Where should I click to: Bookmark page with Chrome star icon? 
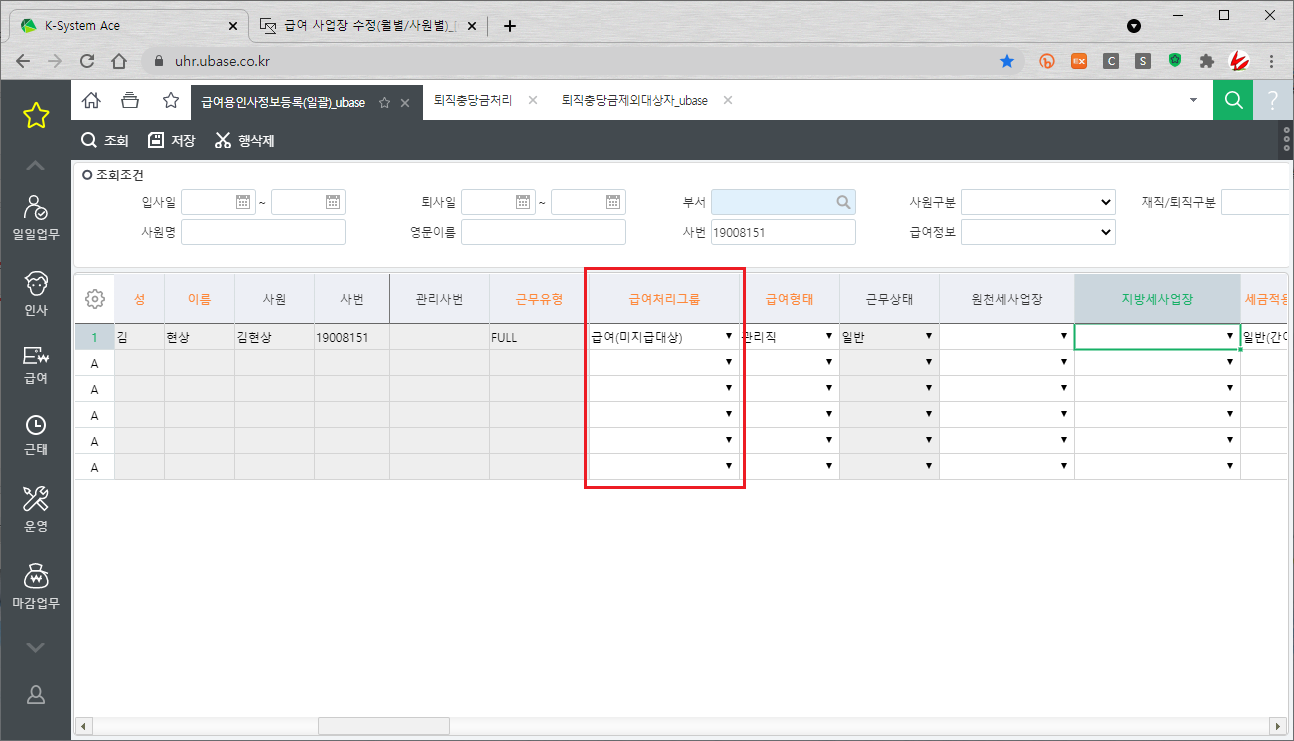pos(1007,61)
